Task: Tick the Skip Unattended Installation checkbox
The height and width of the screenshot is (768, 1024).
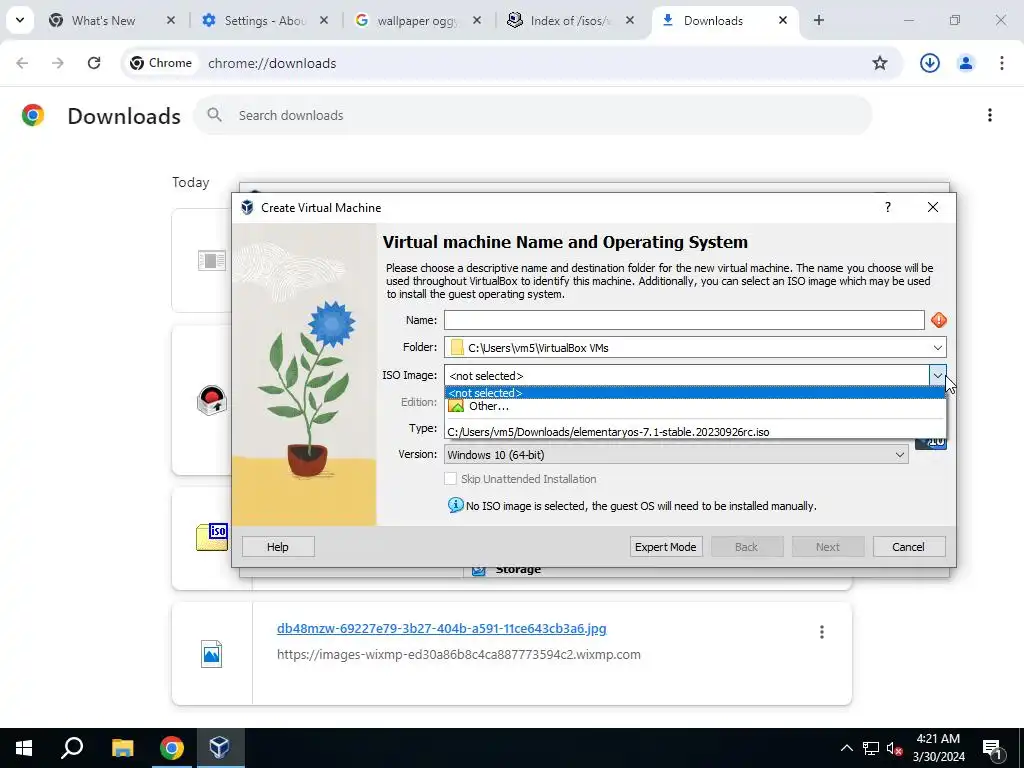Action: coord(451,479)
